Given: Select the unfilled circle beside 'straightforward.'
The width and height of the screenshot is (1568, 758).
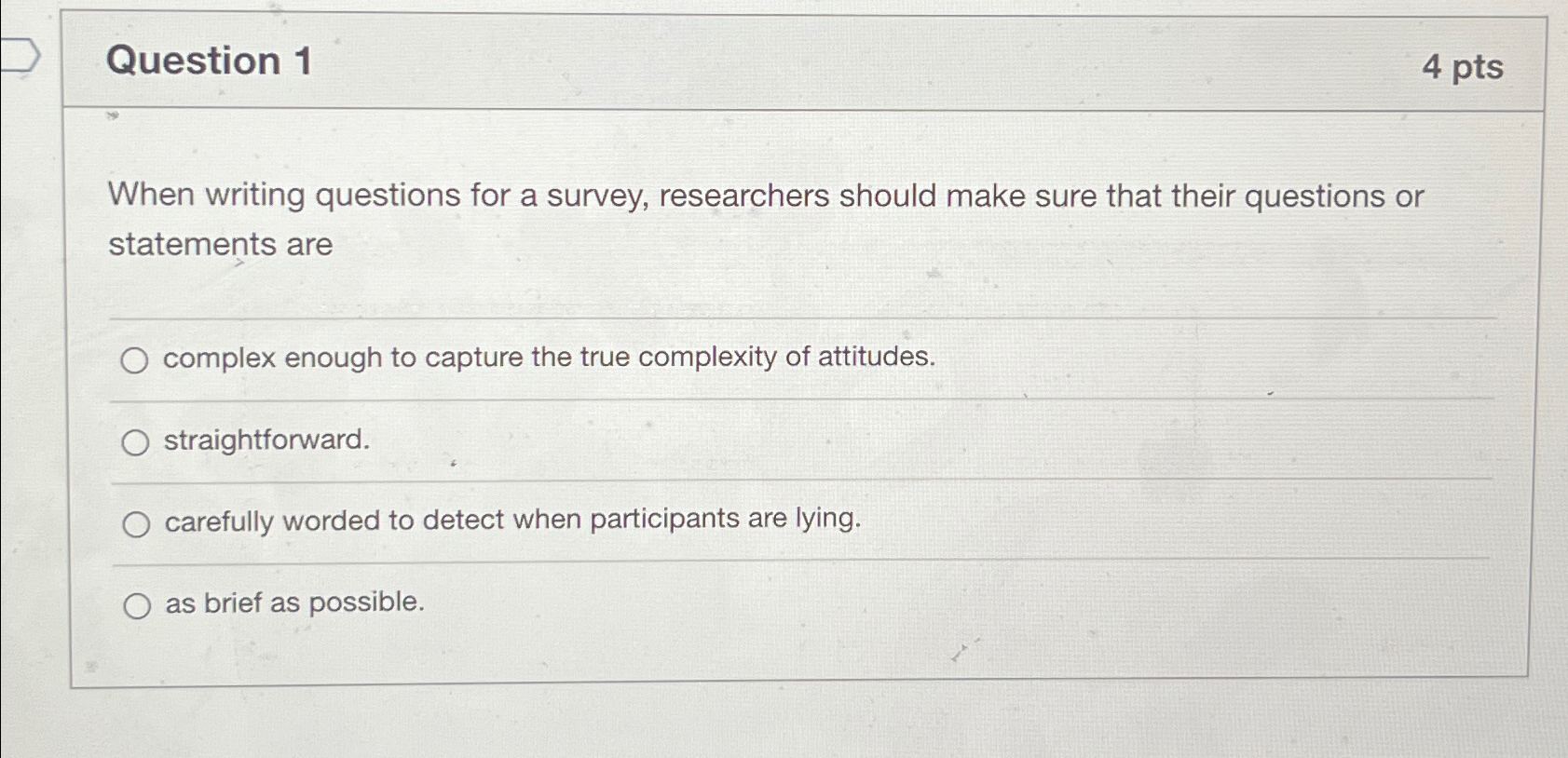Looking at the screenshot, I should (x=136, y=441).
